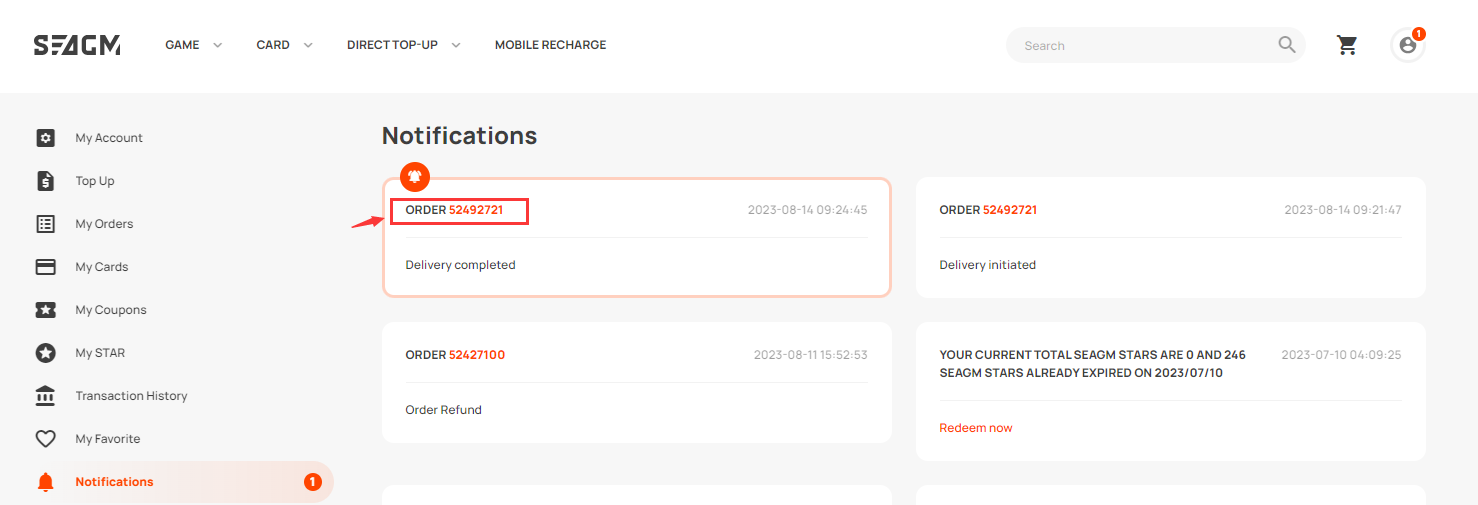
Task: Expand the DIRECT TOP-UP dropdown
Action: point(404,45)
